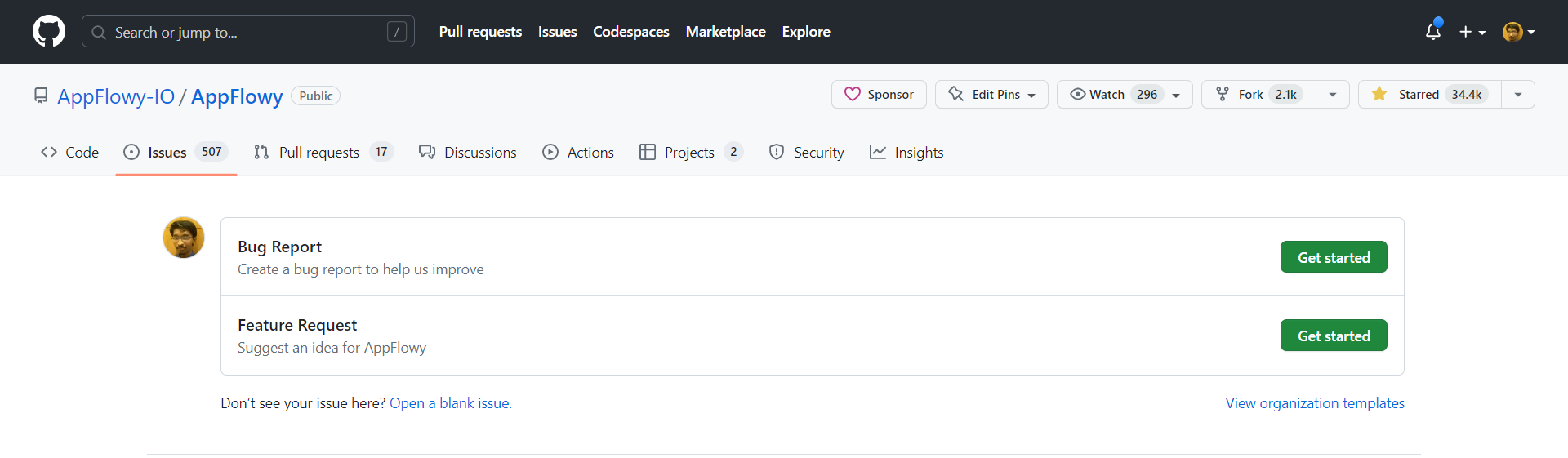
Task: Click the slash shortcut key icon in search
Action: click(397, 32)
